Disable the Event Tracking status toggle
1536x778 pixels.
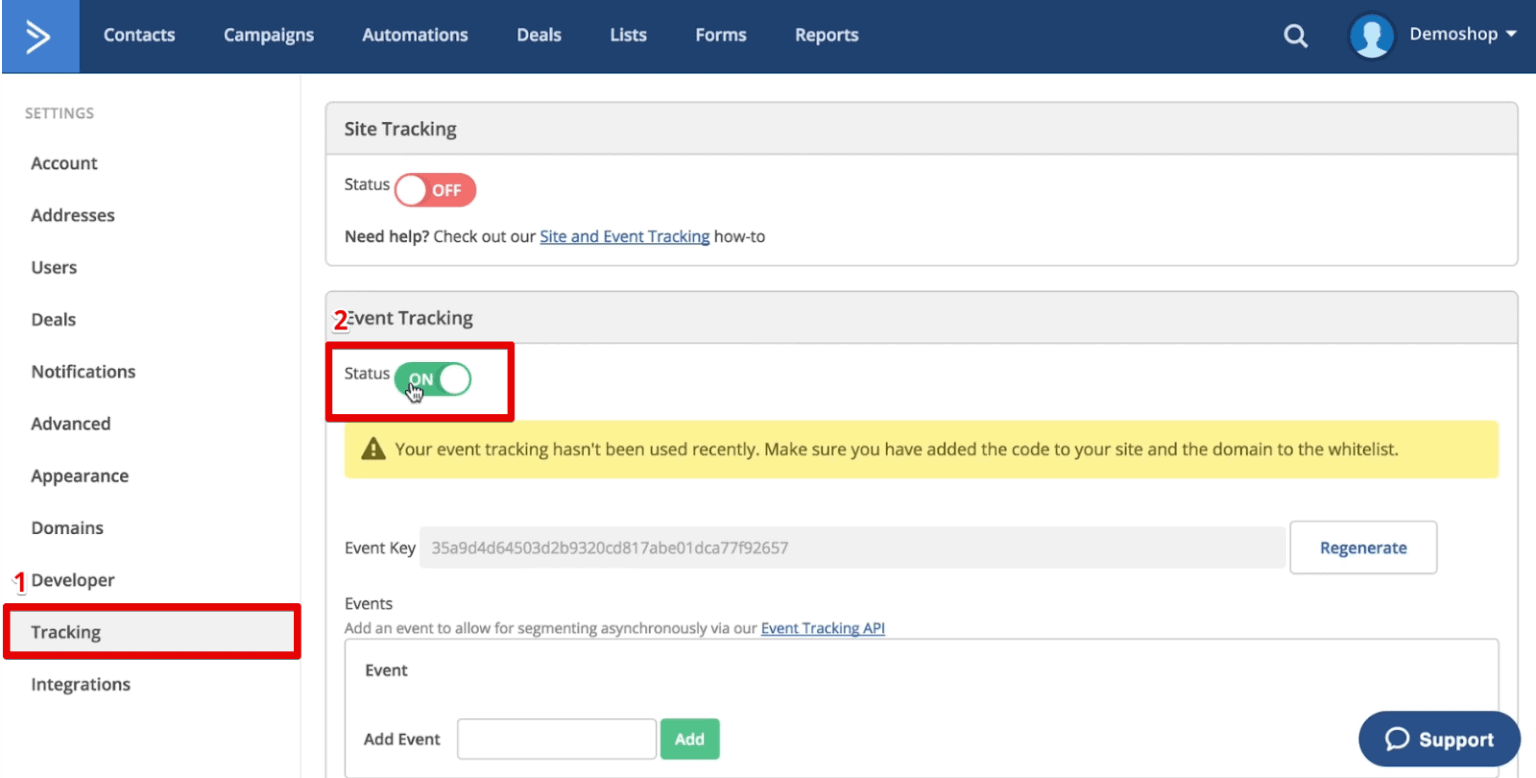tap(434, 380)
